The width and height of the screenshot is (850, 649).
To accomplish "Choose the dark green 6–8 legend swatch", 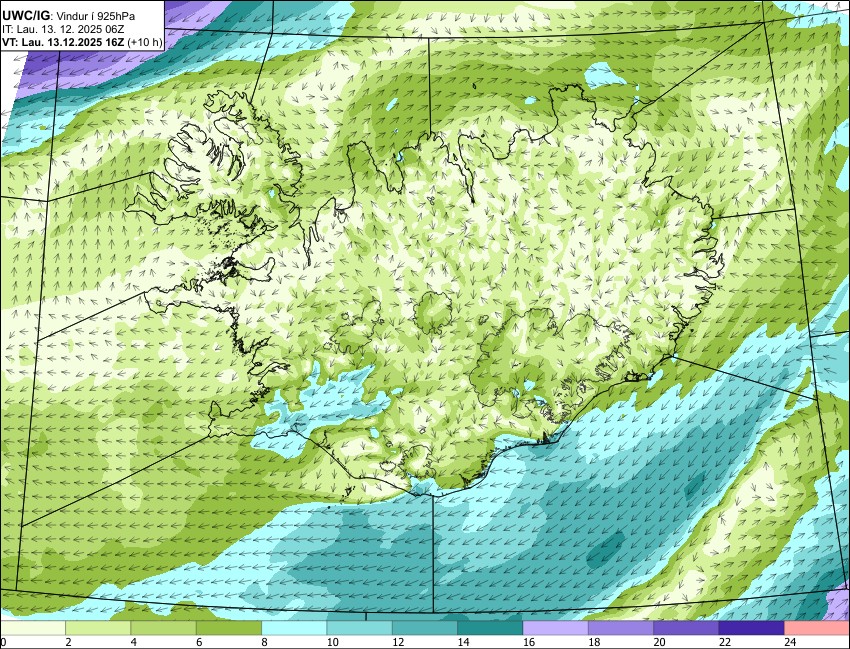I will click(229, 628).
